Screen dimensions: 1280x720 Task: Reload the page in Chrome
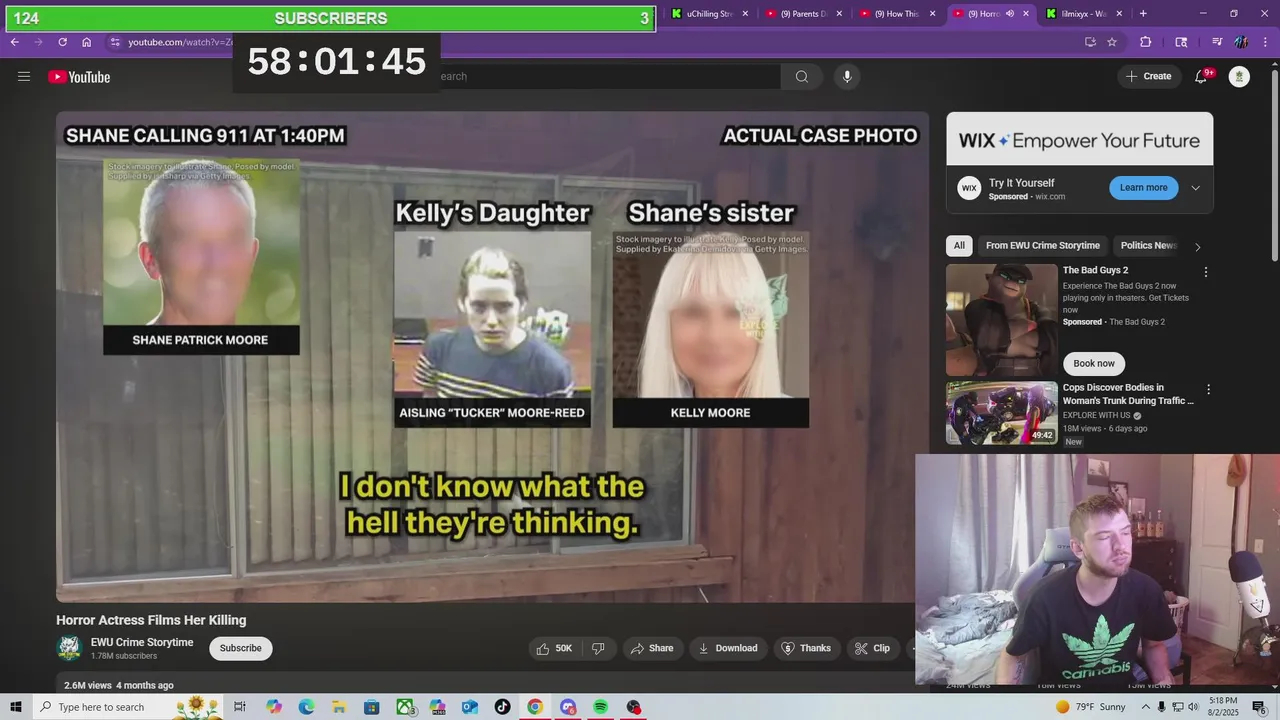(62, 42)
